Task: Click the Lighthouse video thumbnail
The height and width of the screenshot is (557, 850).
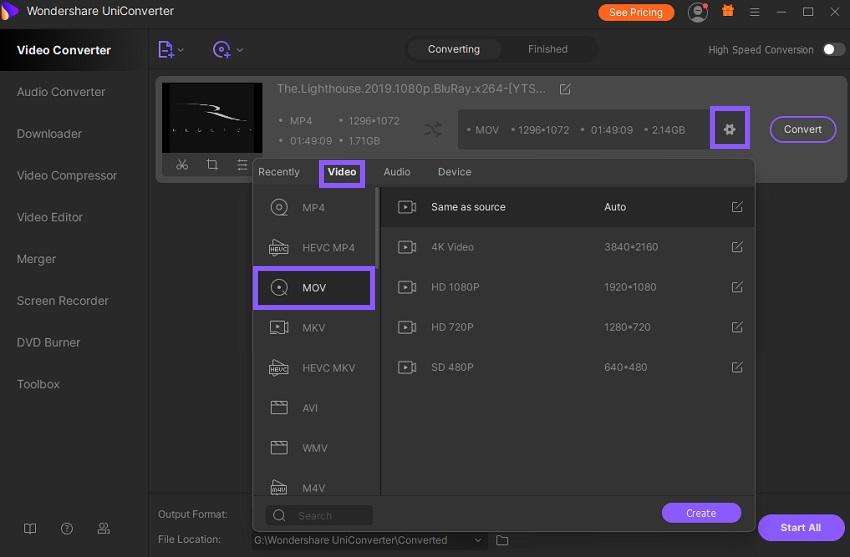Action: (x=206, y=117)
